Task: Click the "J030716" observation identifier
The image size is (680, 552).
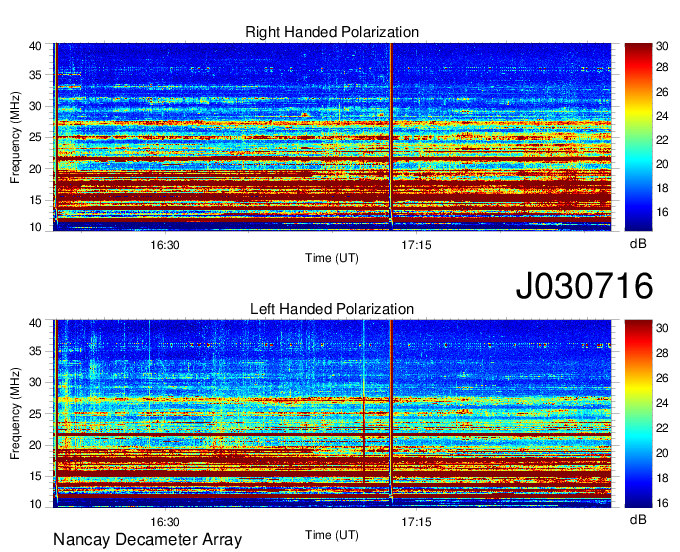Action: [x=584, y=286]
